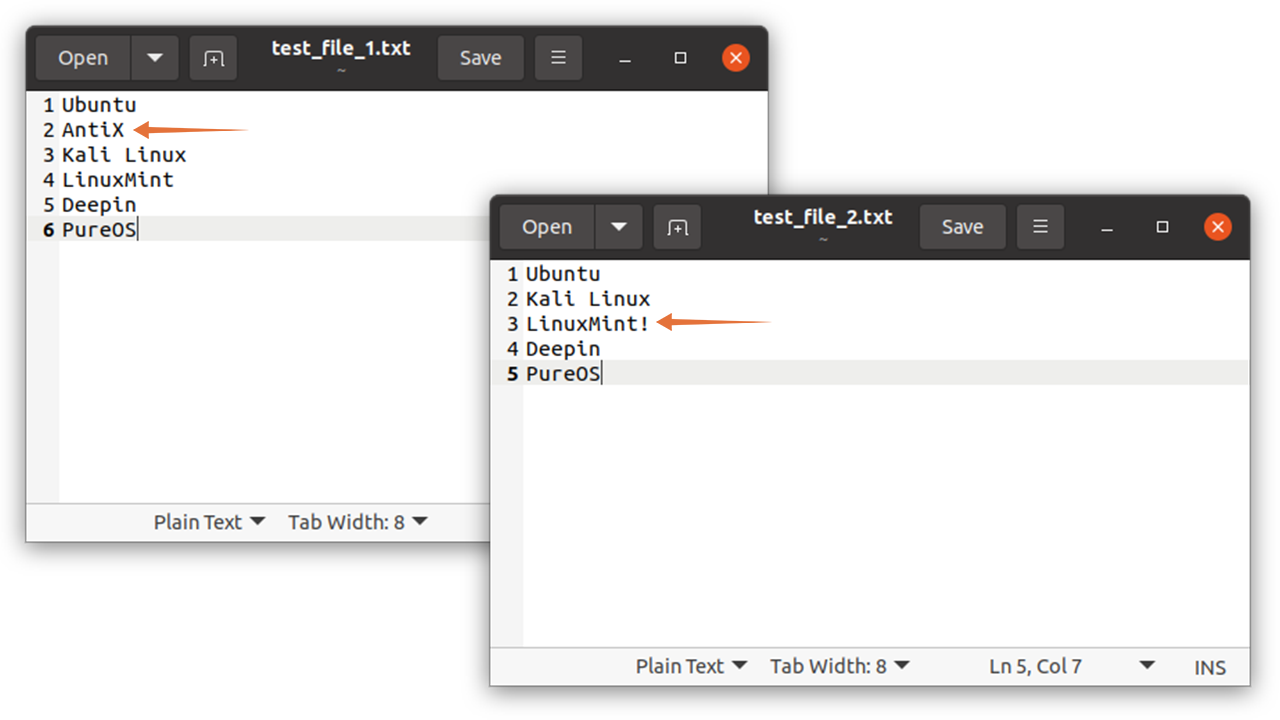
Task: Restore the test_file_2.txt window size
Action: pyautogui.click(x=1162, y=226)
